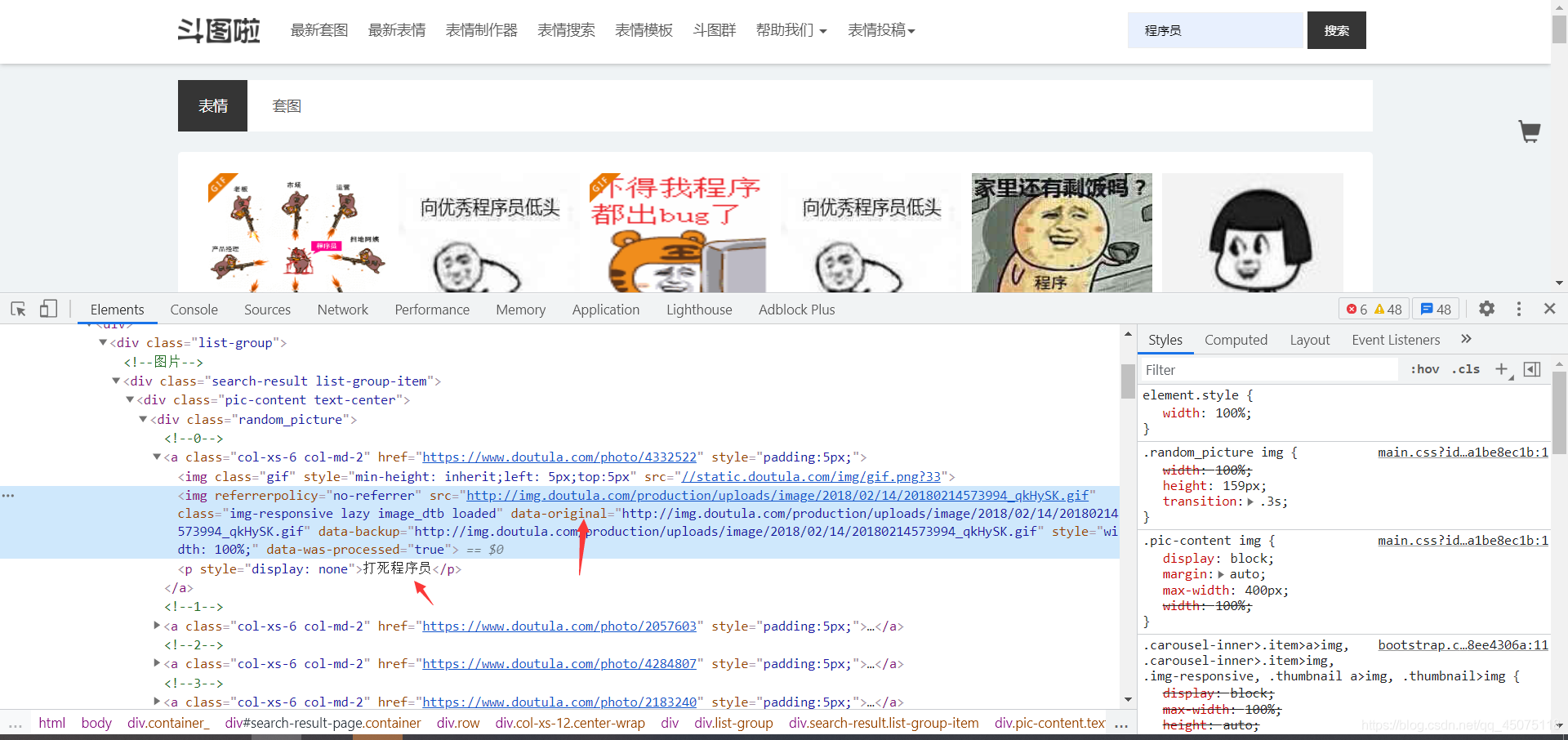Toggle the :hov element state button

(1425, 369)
